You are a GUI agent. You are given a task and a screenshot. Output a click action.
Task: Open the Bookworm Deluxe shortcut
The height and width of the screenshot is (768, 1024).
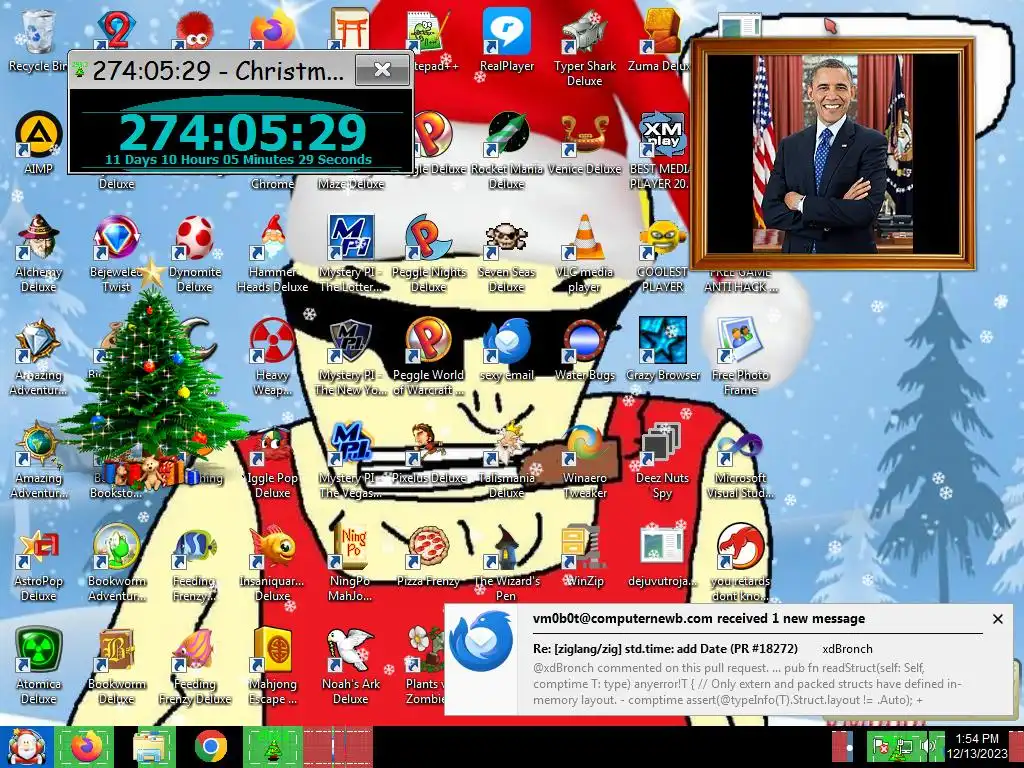pos(116,666)
